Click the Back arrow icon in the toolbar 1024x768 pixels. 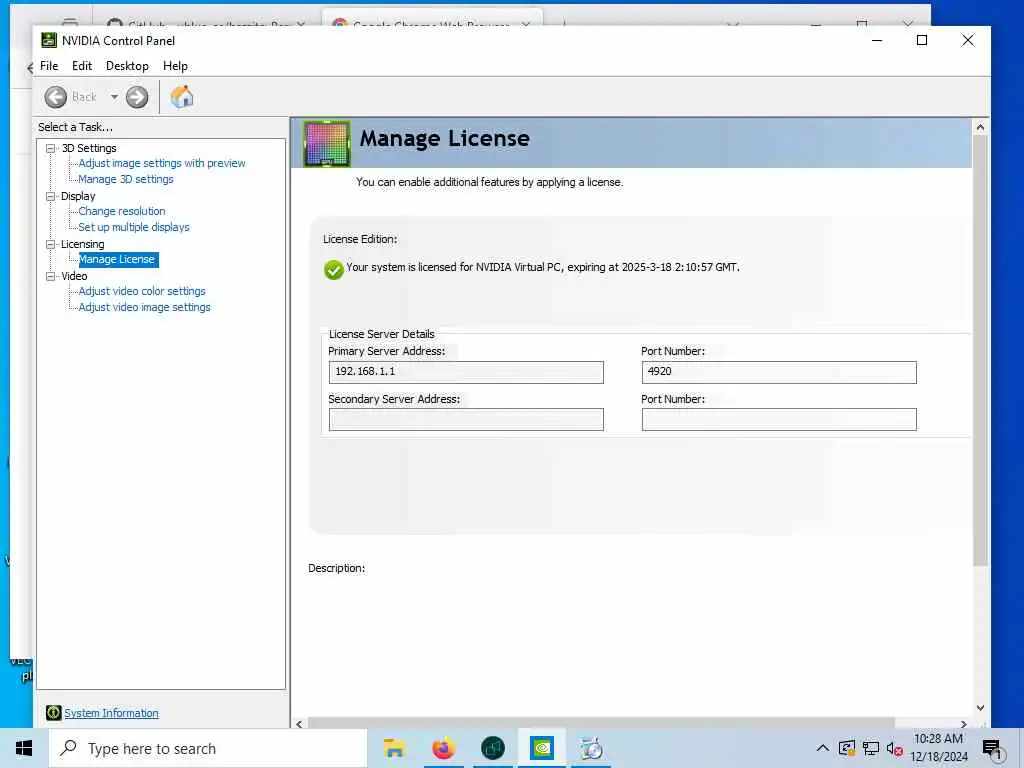56,97
